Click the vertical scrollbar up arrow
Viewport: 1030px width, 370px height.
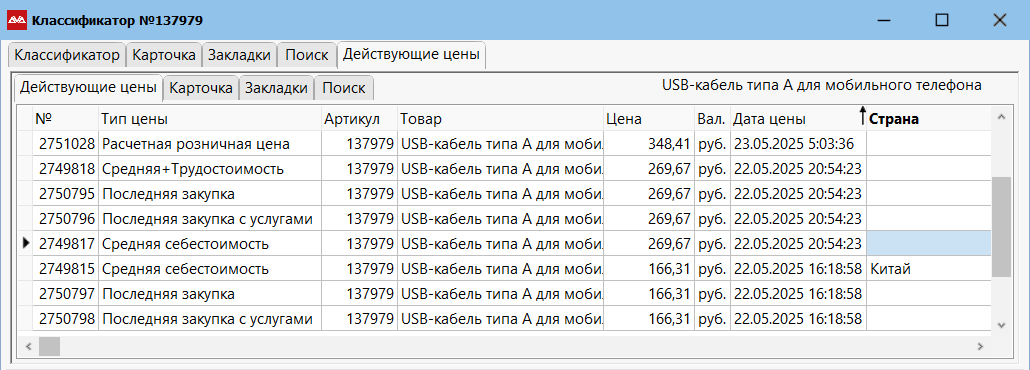click(1001, 118)
